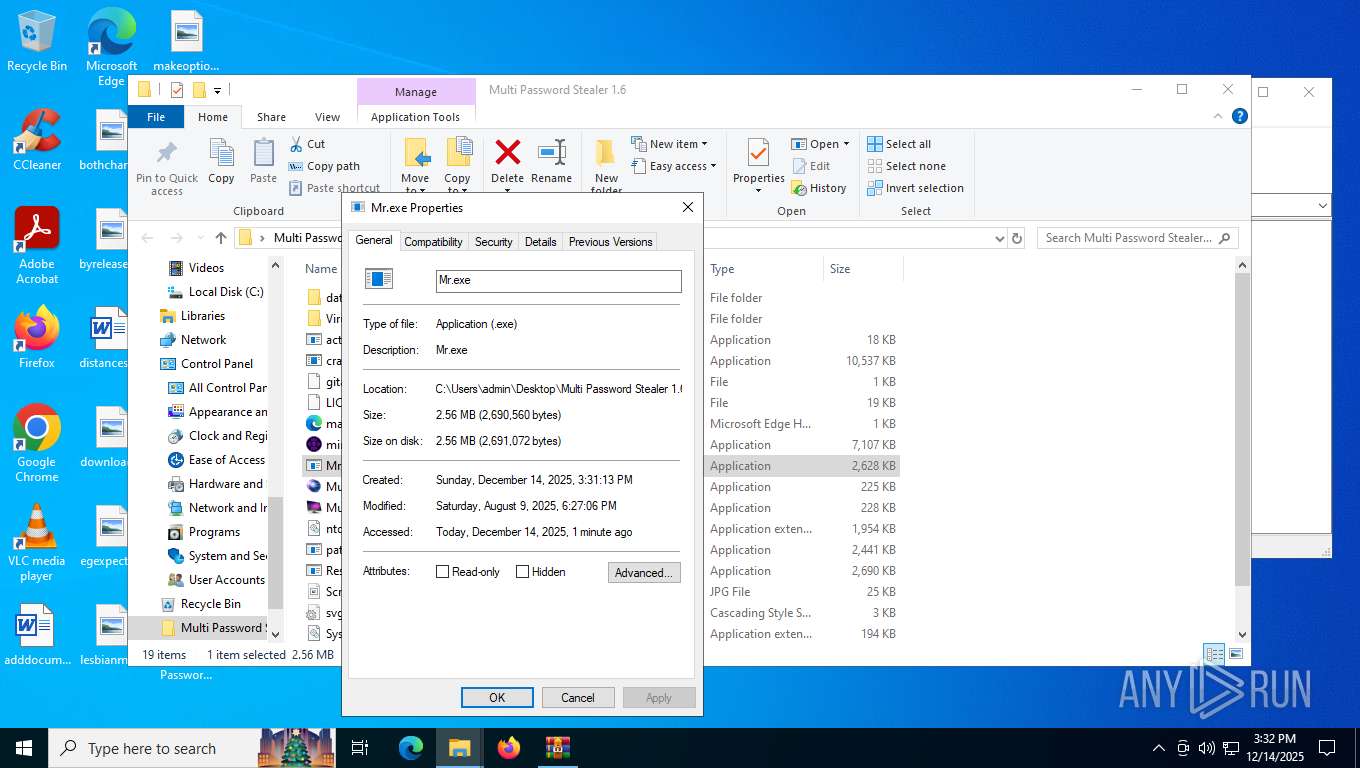Click the History ribbon command
This screenshot has height=768, width=1360.
(x=818, y=188)
